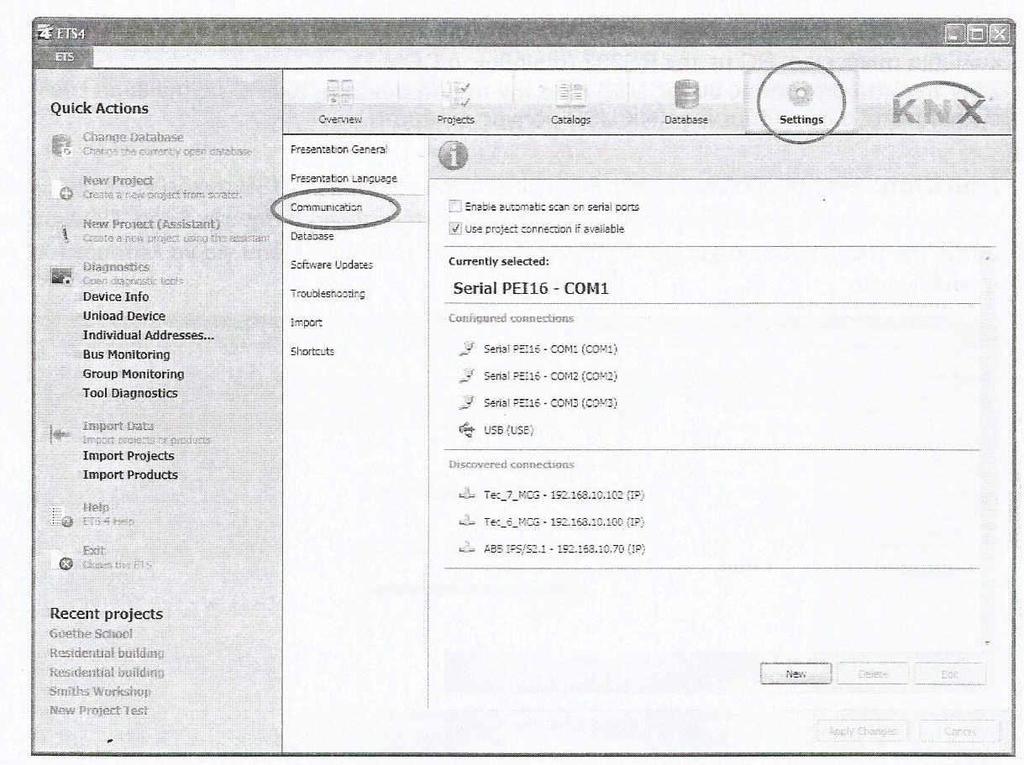Image resolution: width=1024 pixels, height=765 pixels.
Task: Click the info icon above settings
Action: tap(453, 155)
